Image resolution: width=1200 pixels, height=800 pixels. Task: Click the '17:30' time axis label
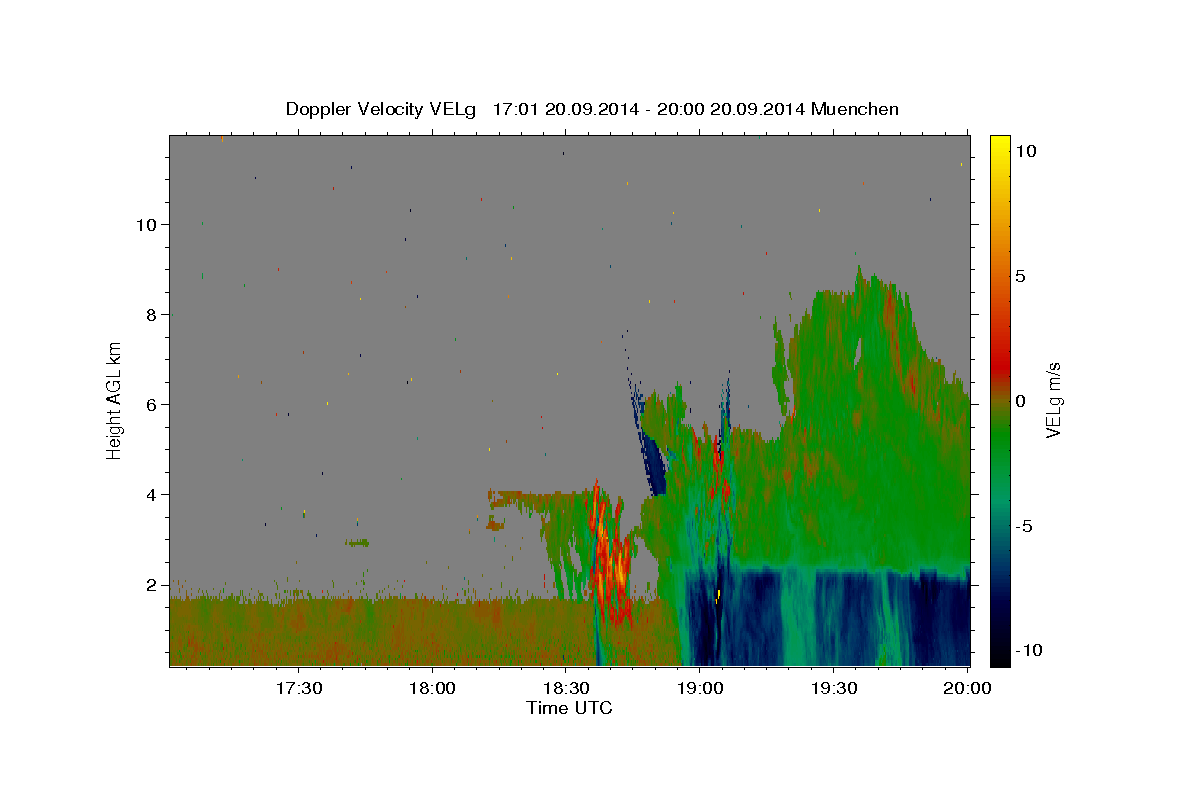click(298, 689)
